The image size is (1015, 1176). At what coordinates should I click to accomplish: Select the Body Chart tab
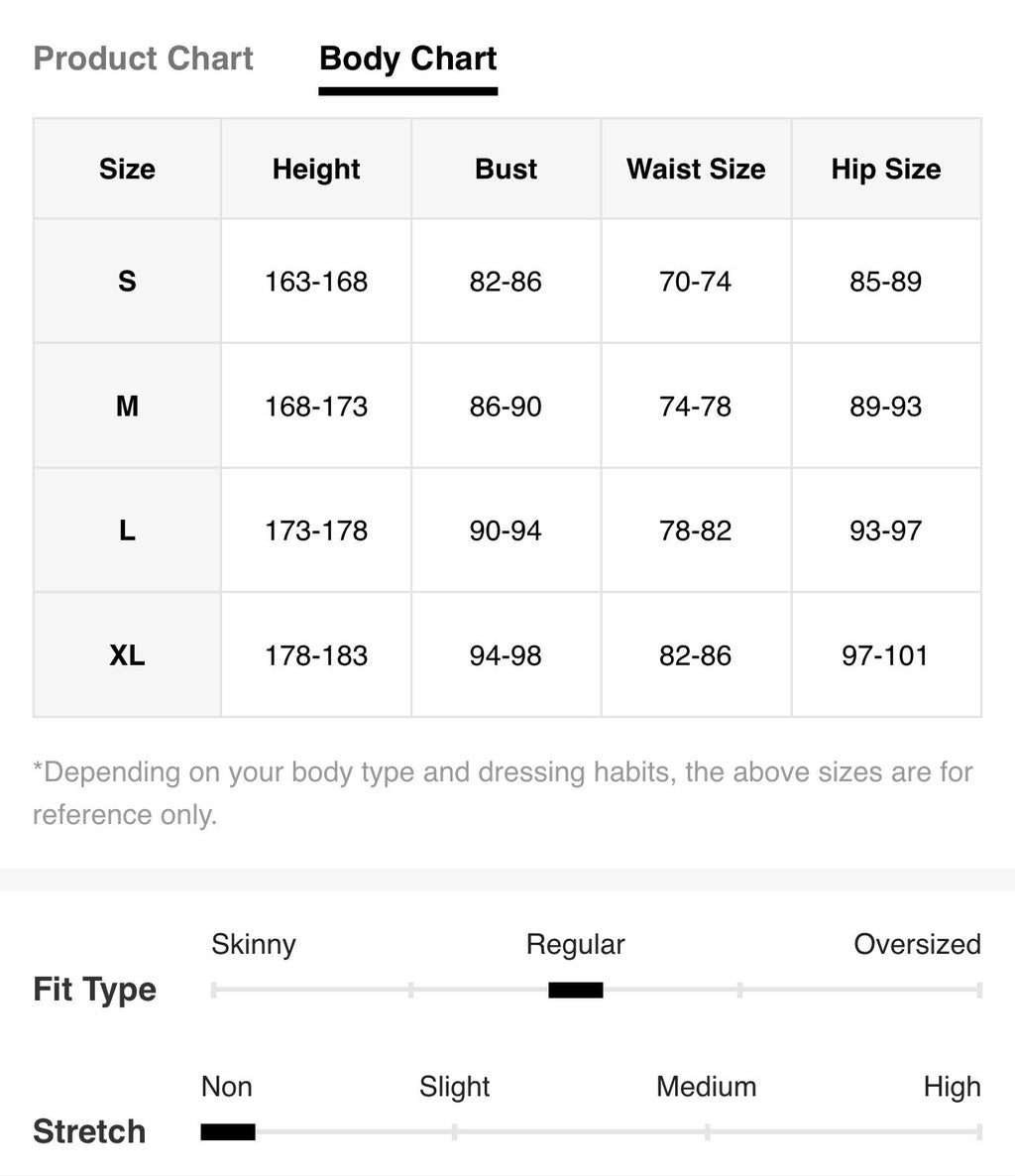[407, 59]
